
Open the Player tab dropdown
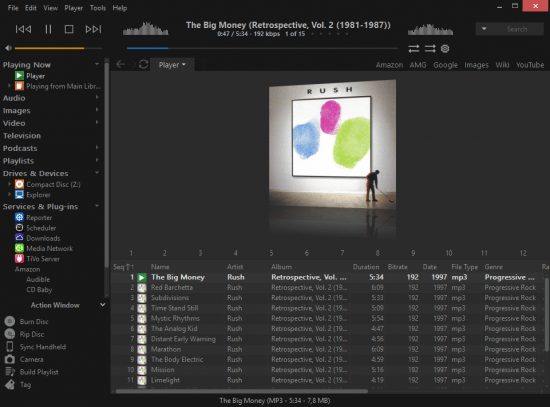(172, 65)
